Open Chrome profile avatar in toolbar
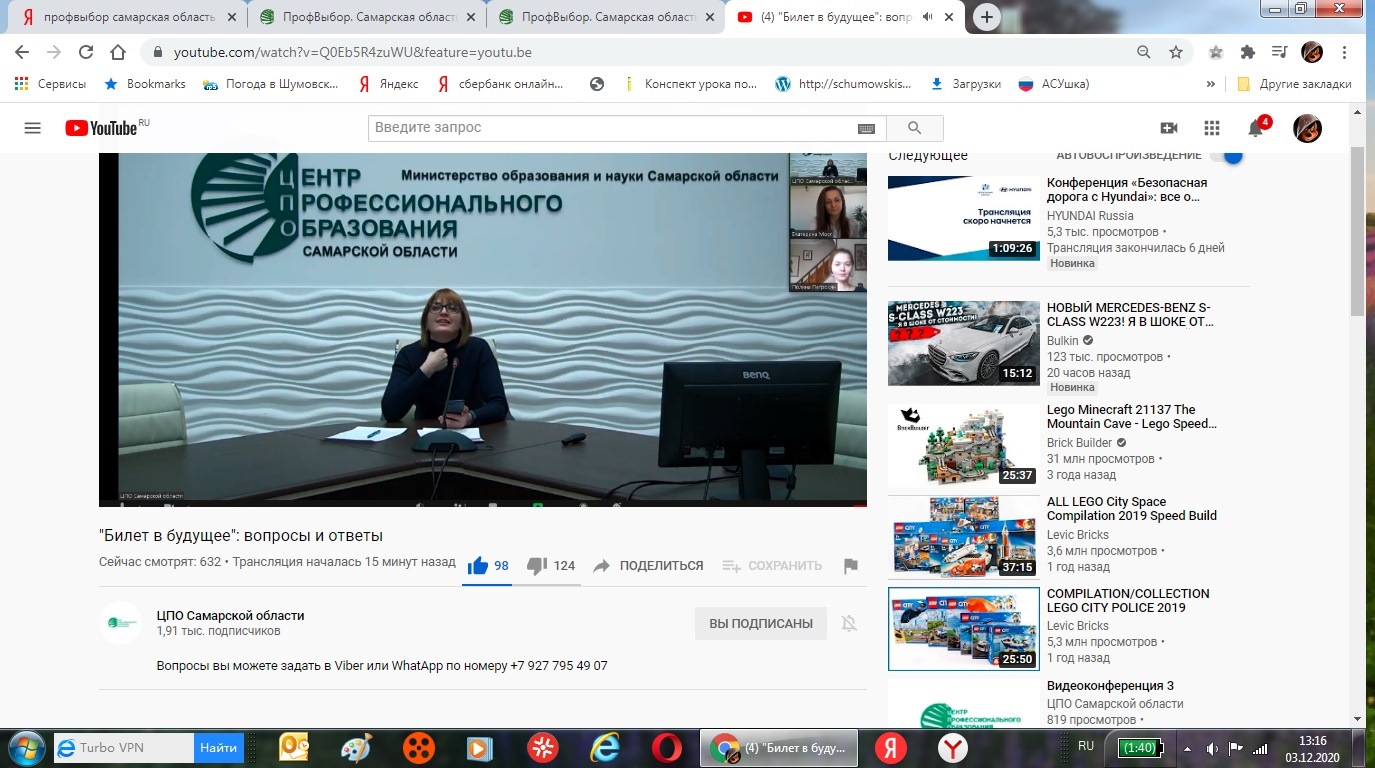 tap(1312, 52)
